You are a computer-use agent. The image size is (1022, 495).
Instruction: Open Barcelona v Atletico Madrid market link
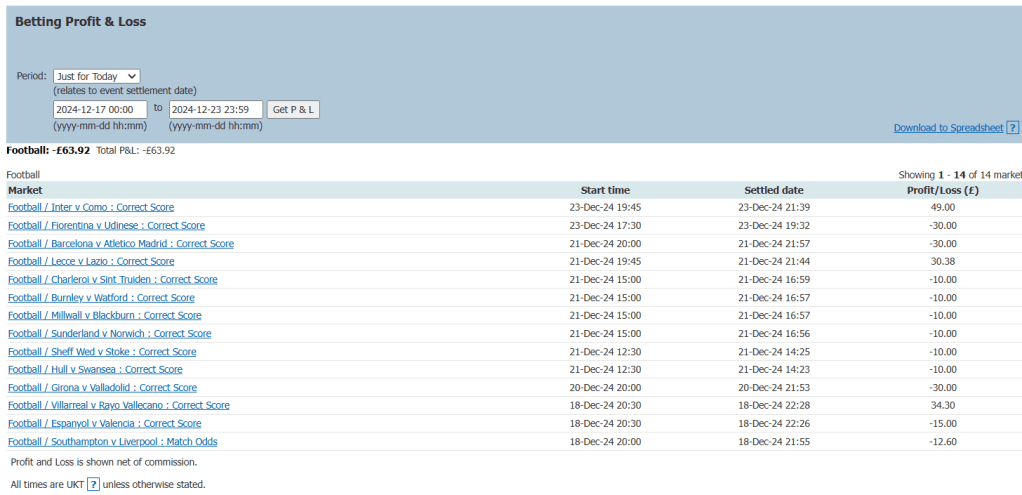click(121, 244)
